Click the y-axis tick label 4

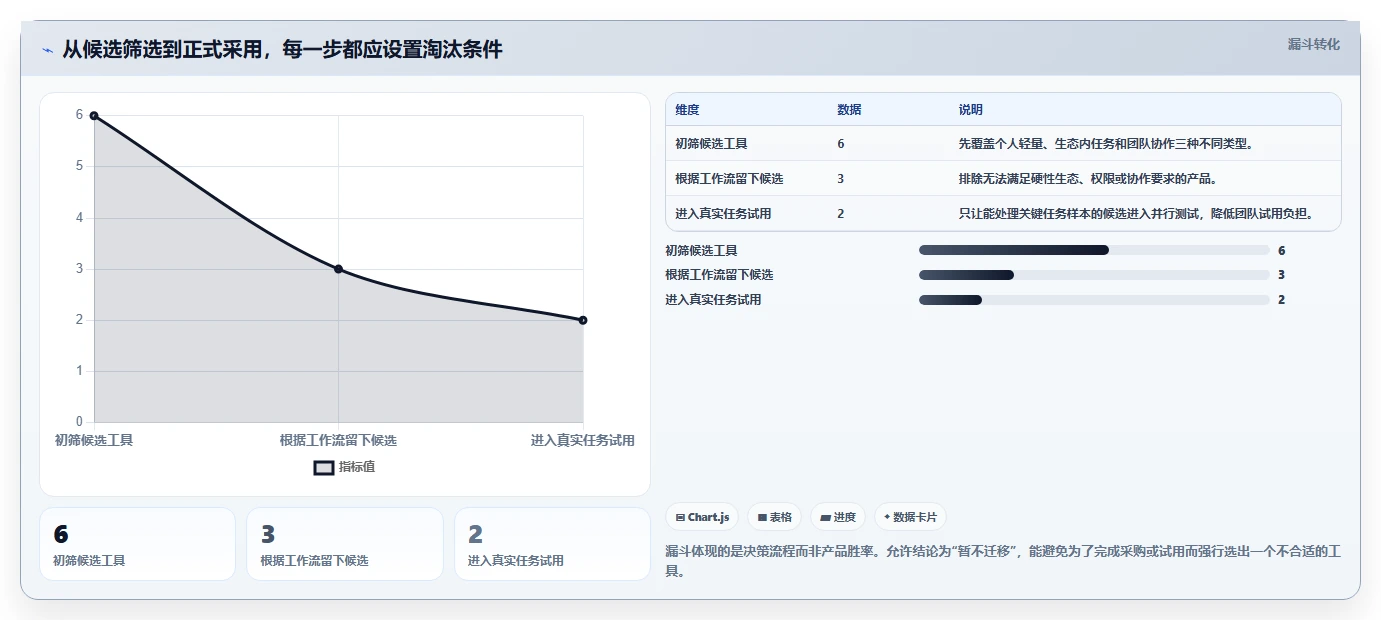(79, 218)
